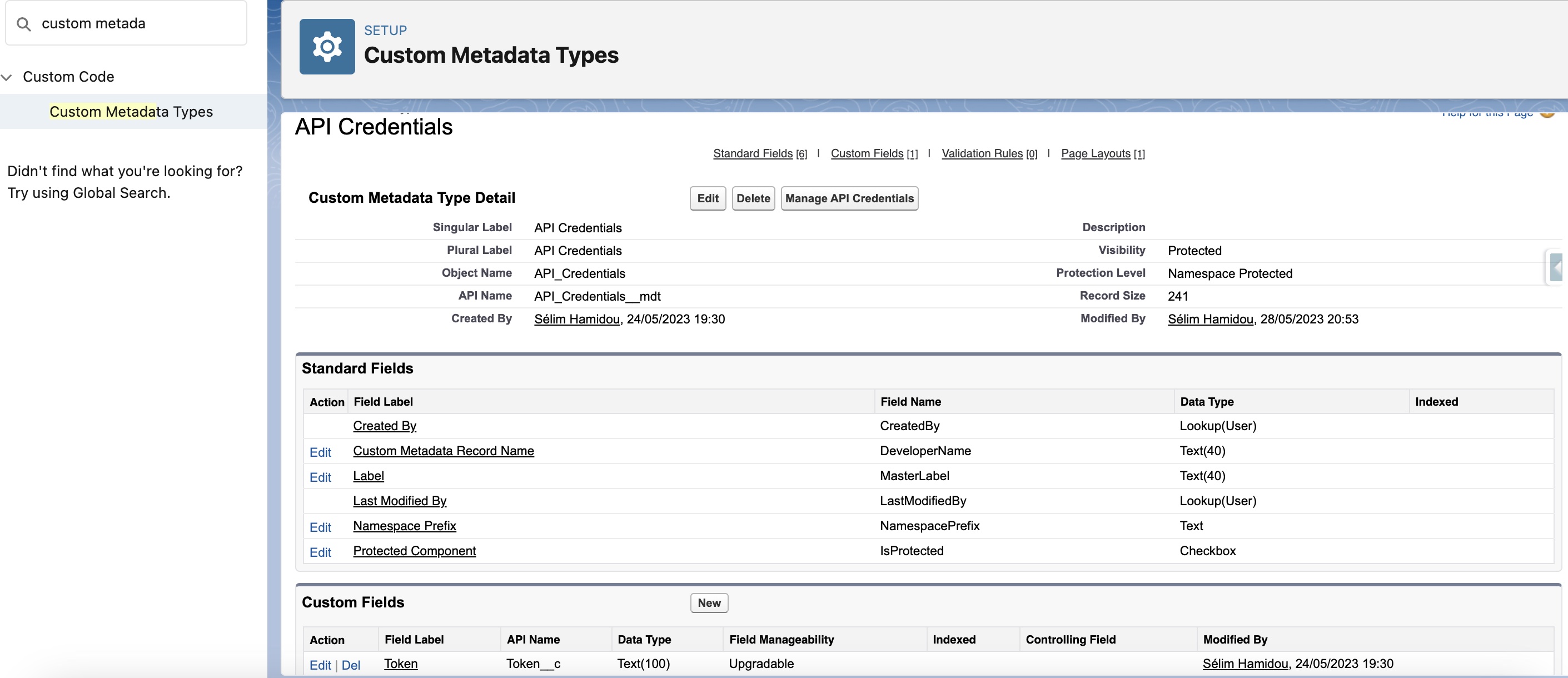Click the search magnifier icon in Quick Find

pyautogui.click(x=24, y=24)
